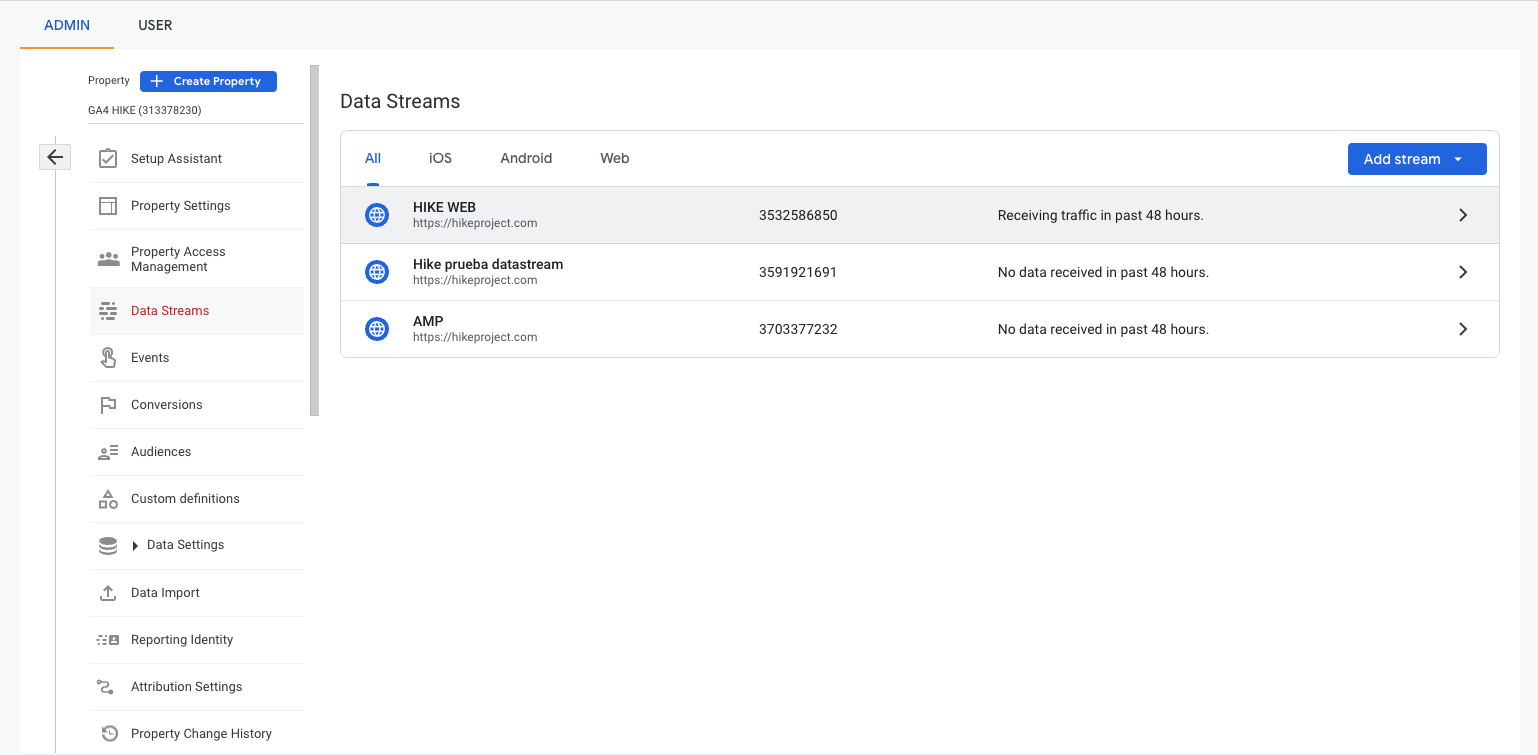
Task: Click the Create Property button
Action: point(208,81)
